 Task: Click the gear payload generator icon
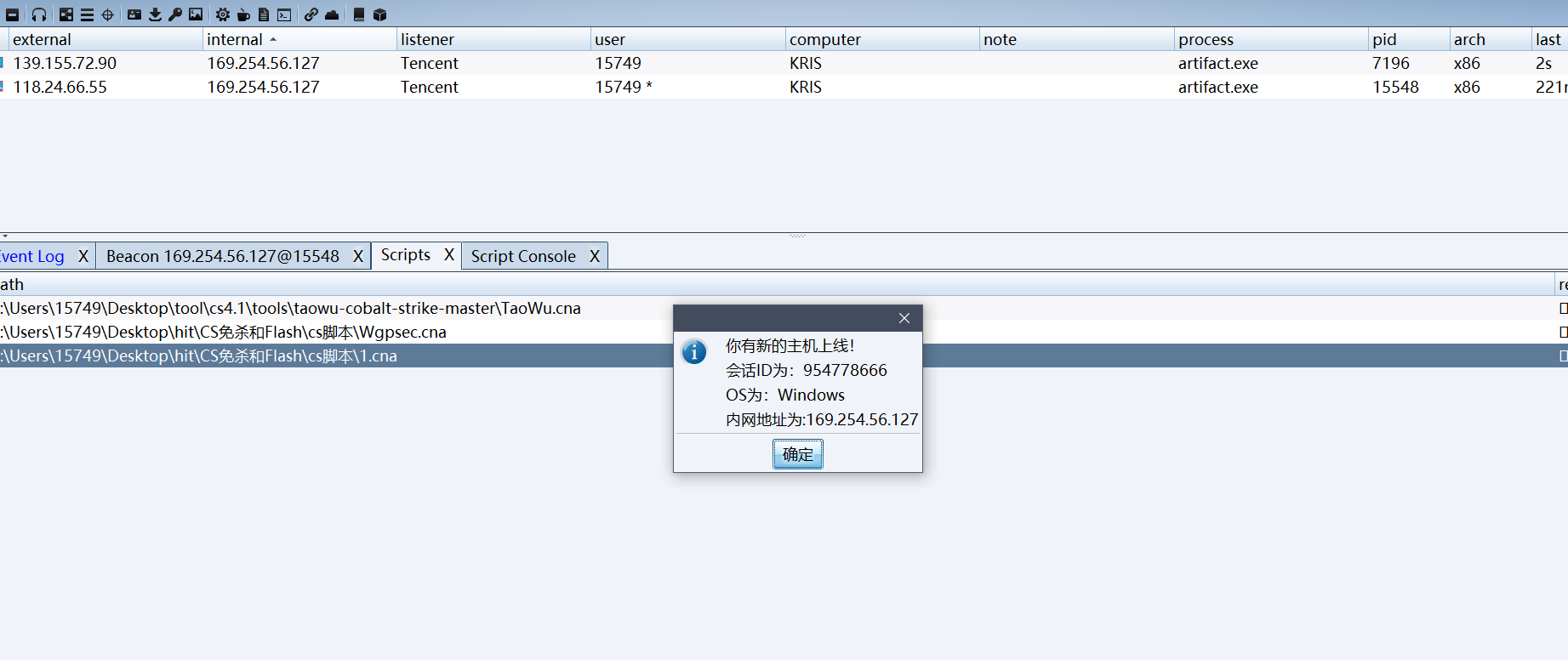tap(223, 14)
